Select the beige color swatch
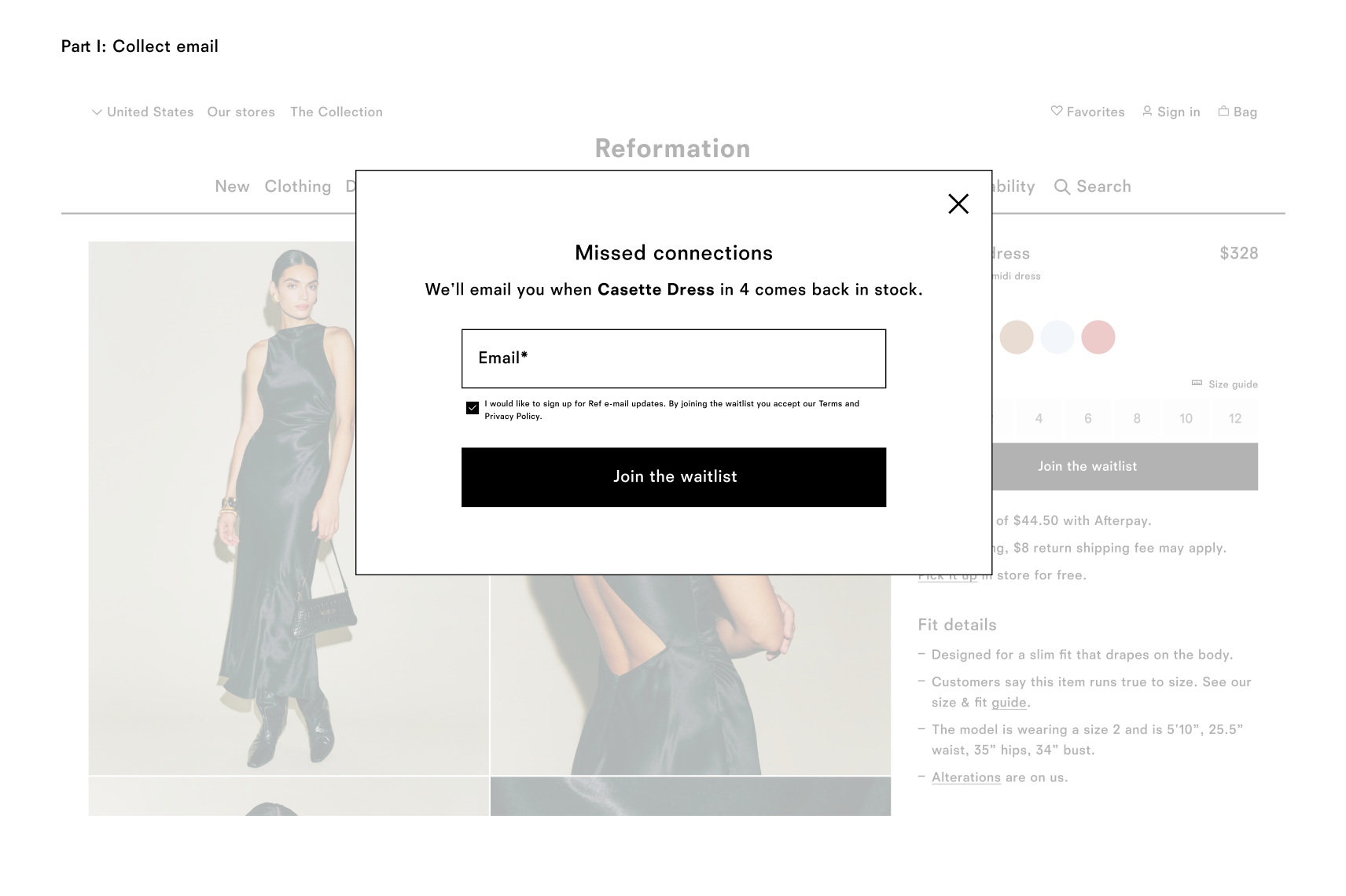 pyautogui.click(x=1016, y=337)
